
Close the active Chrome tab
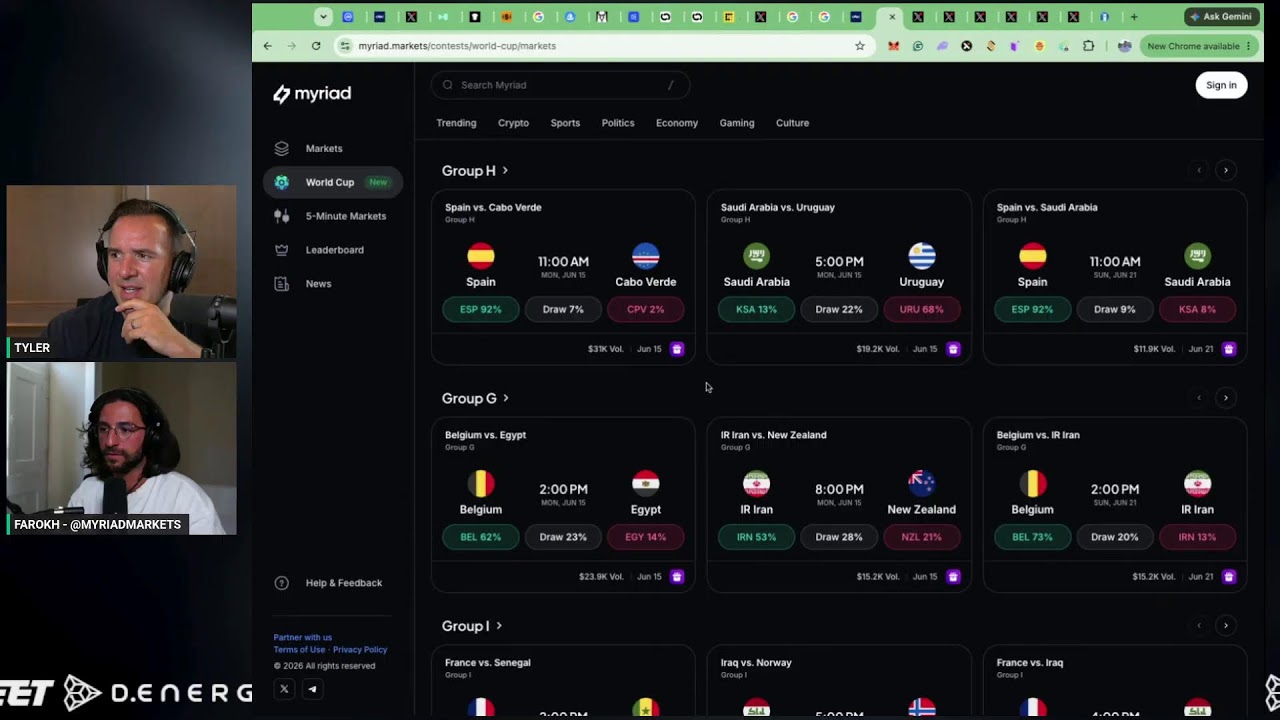click(892, 17)
